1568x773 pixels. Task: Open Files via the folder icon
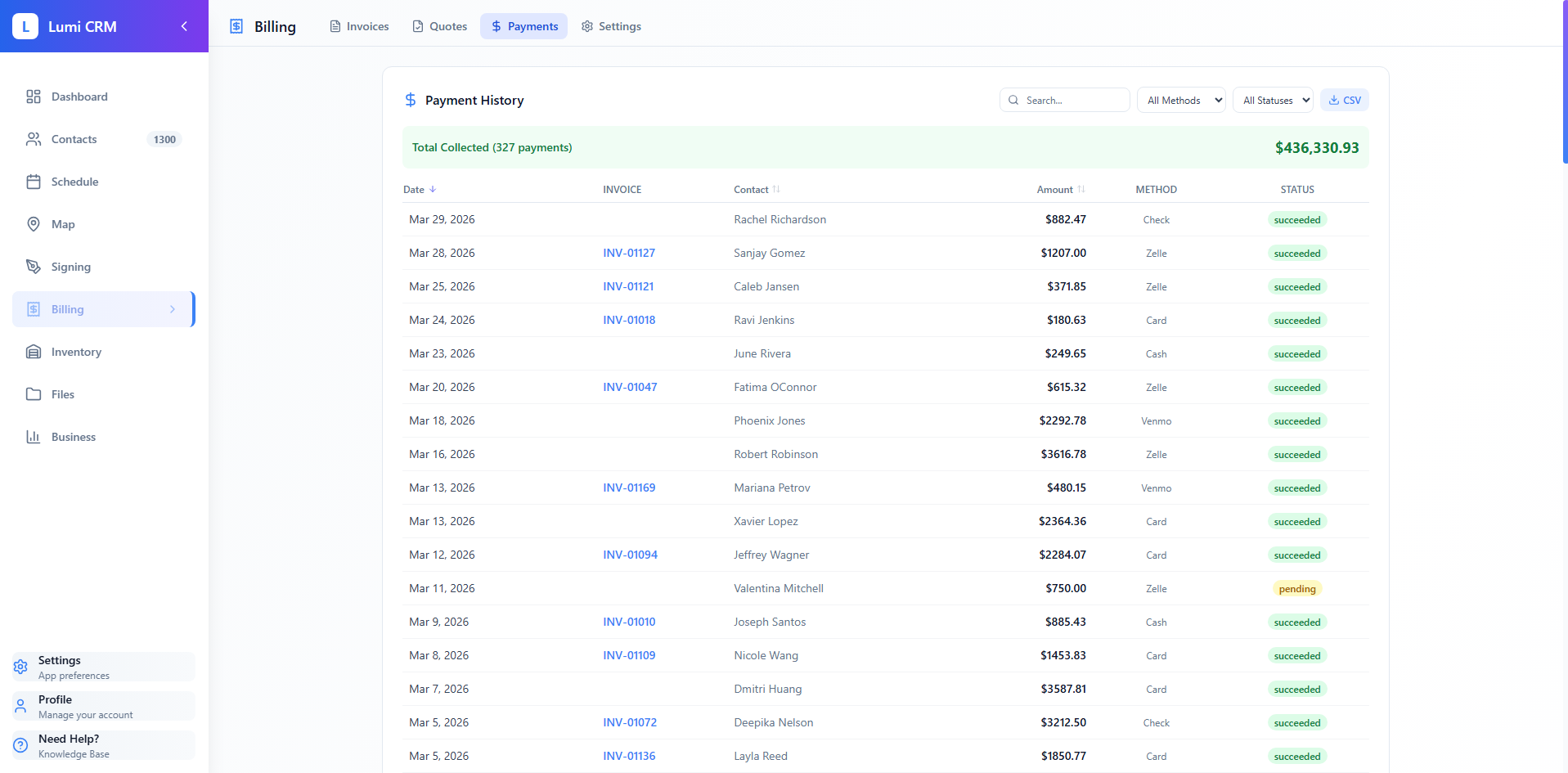click(x=34, y=394)
